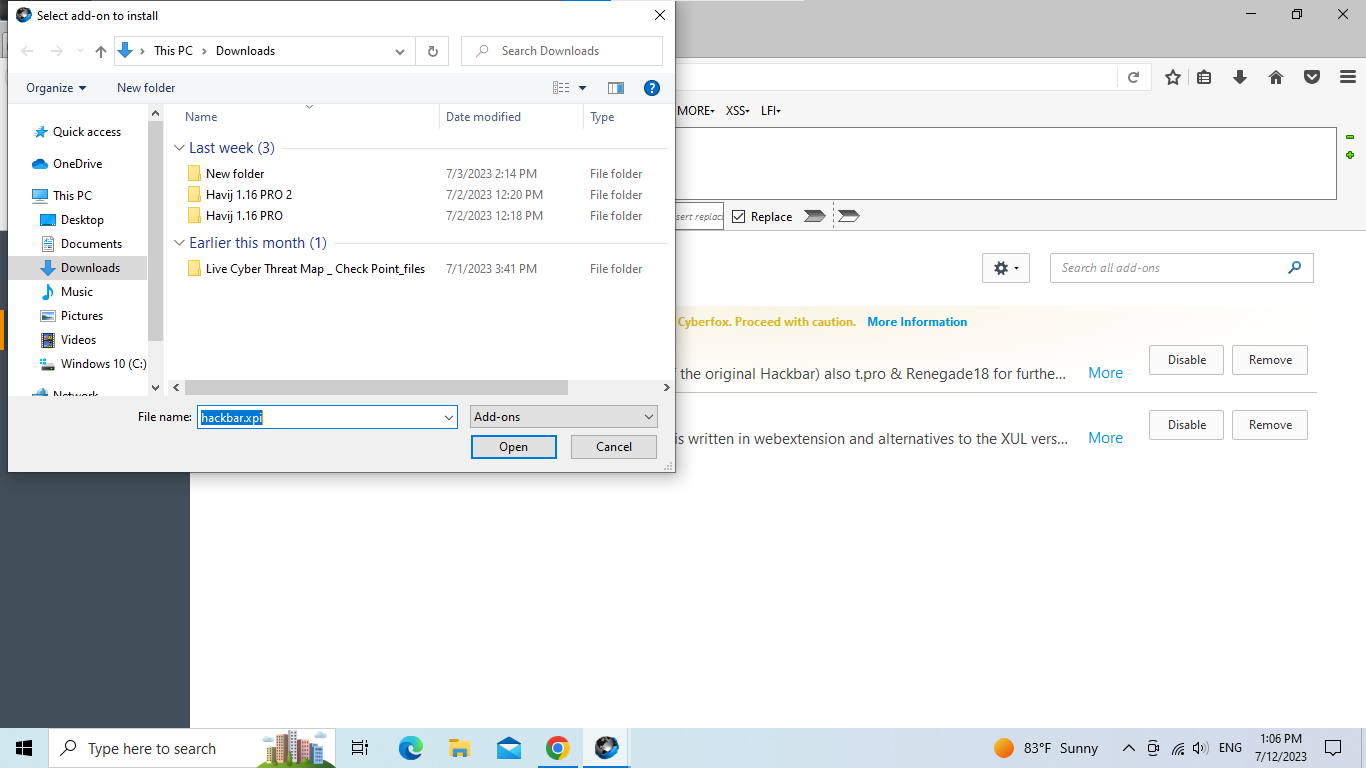Open File Explorer from taskbar
Viewport: 1366px width, 768px height.
tap(459, 748)
